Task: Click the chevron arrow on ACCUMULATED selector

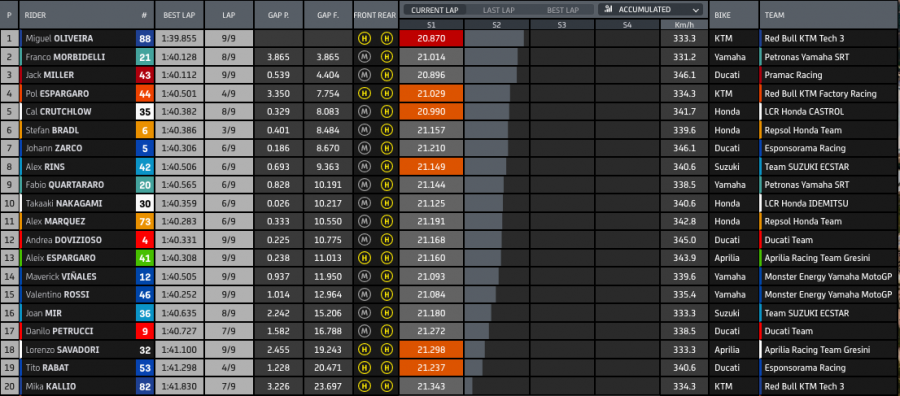Action: (696, 10)
